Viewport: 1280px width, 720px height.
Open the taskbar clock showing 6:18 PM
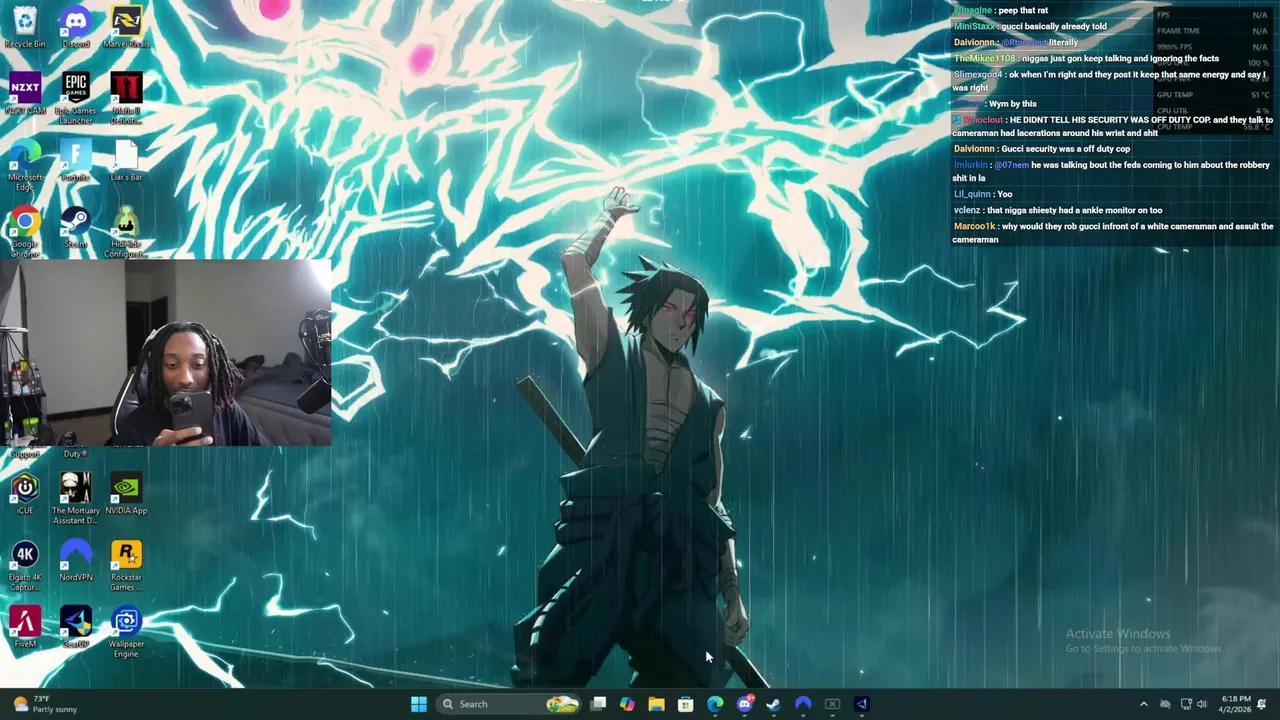coord(1236,704)
